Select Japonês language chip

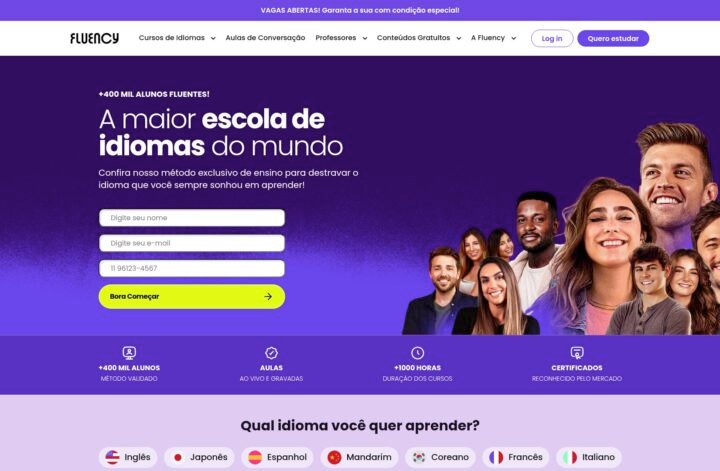pos(199,457)
